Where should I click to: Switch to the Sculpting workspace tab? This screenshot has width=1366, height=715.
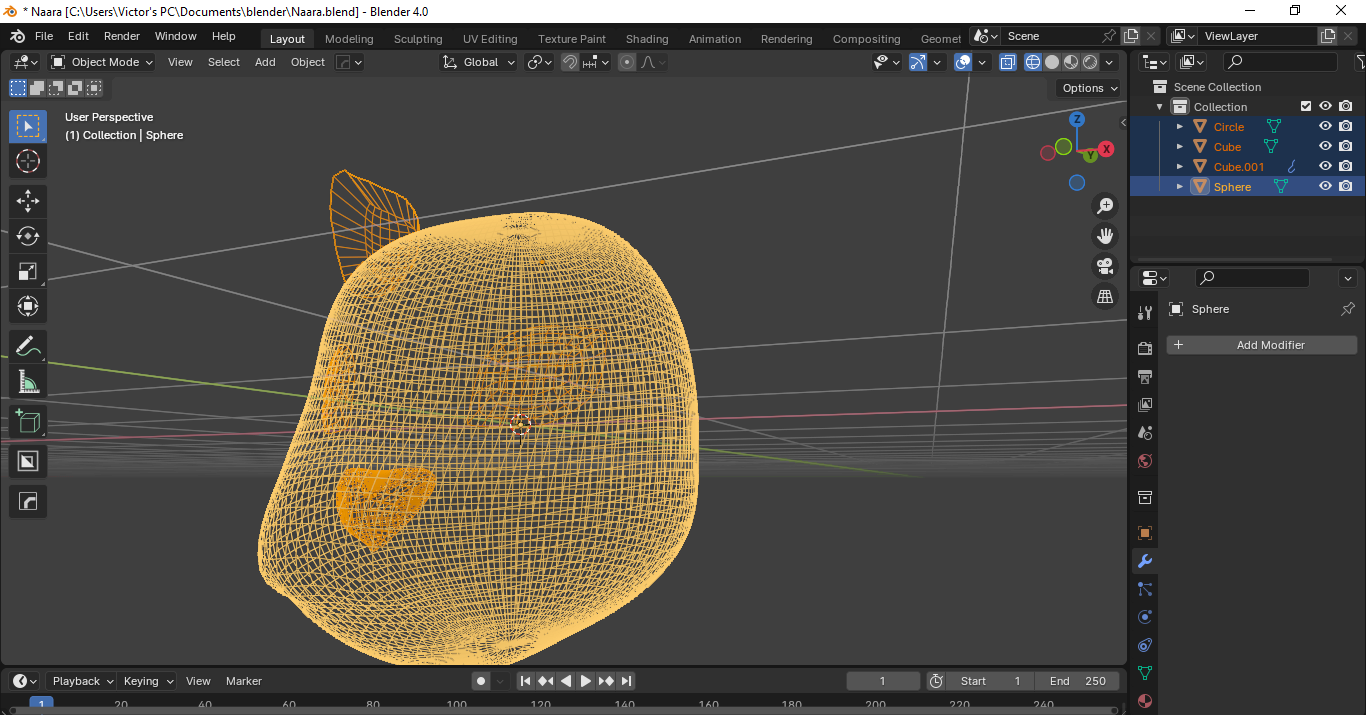(x=418, y=39)
